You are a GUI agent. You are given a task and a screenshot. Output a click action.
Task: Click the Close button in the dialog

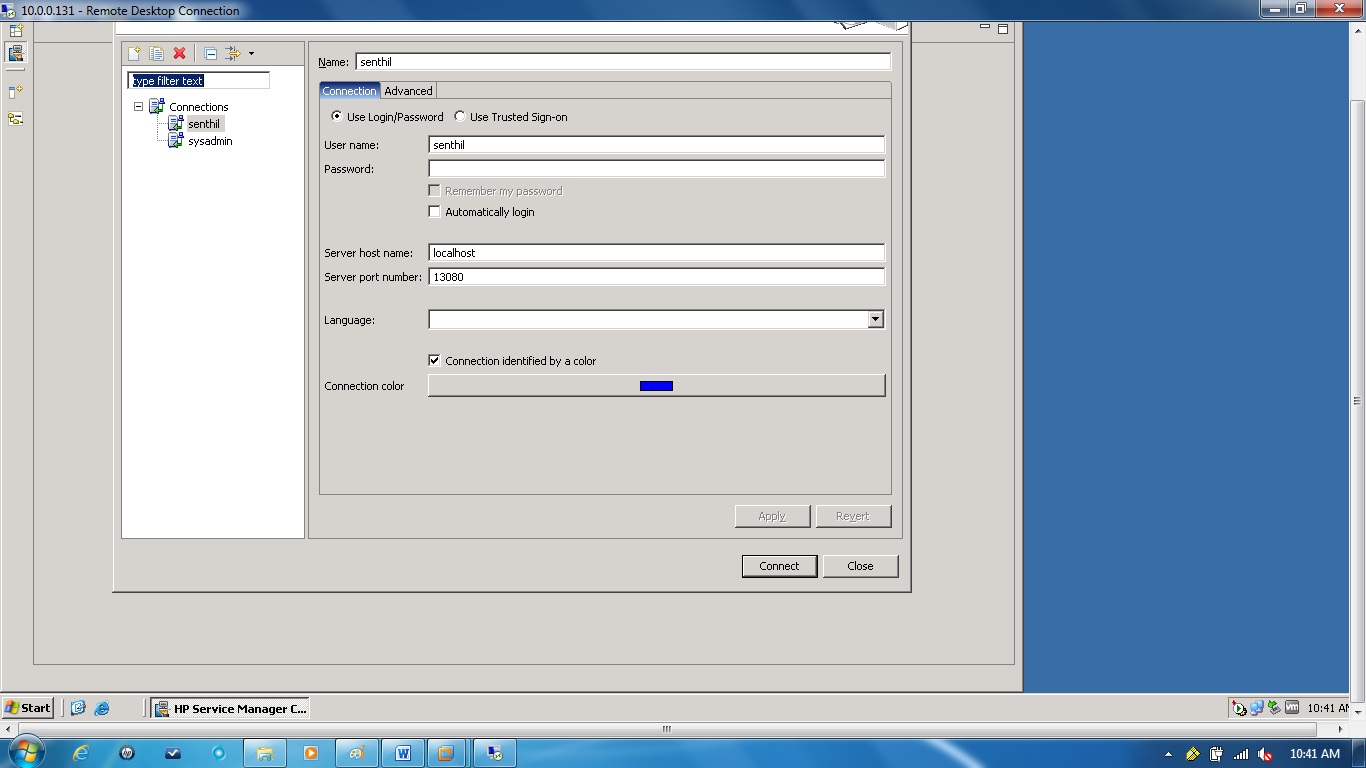coord(859,565)
